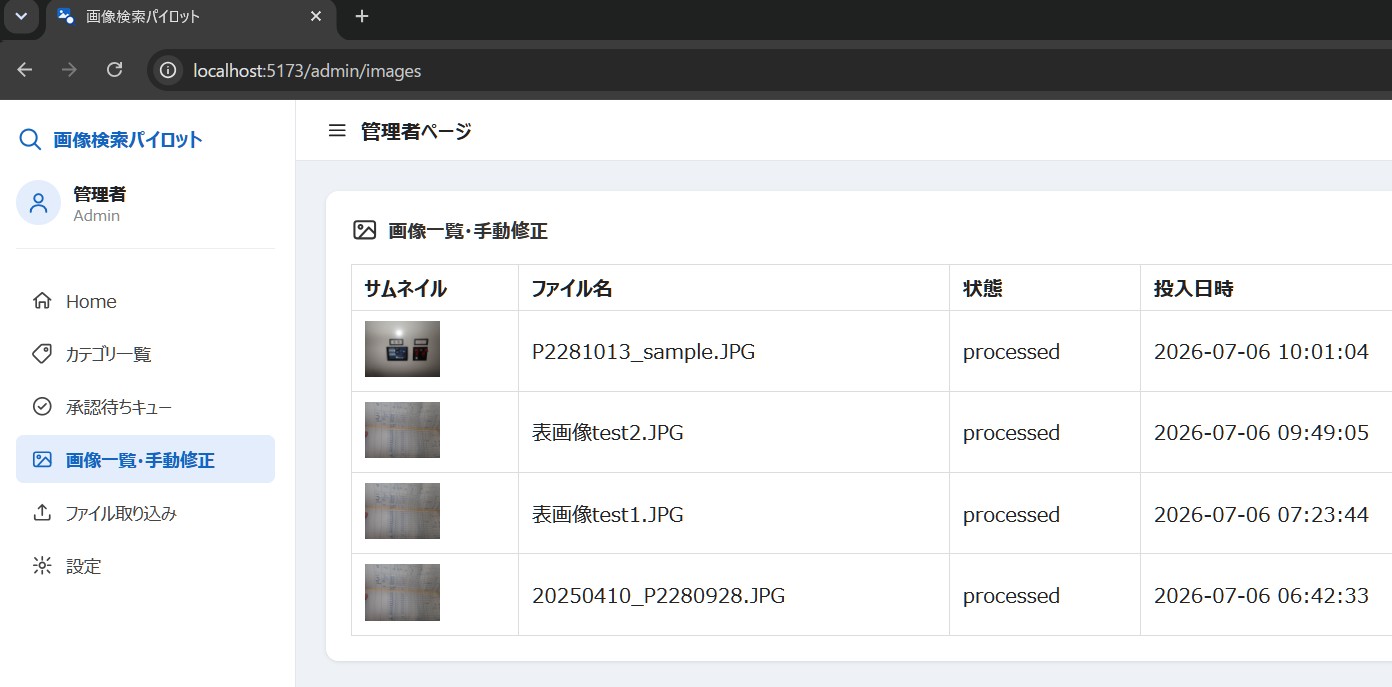Click the browser forward arrow
Image resolution: width=1392 pixels, height=687 pixels.
click(x=69, y=70)
